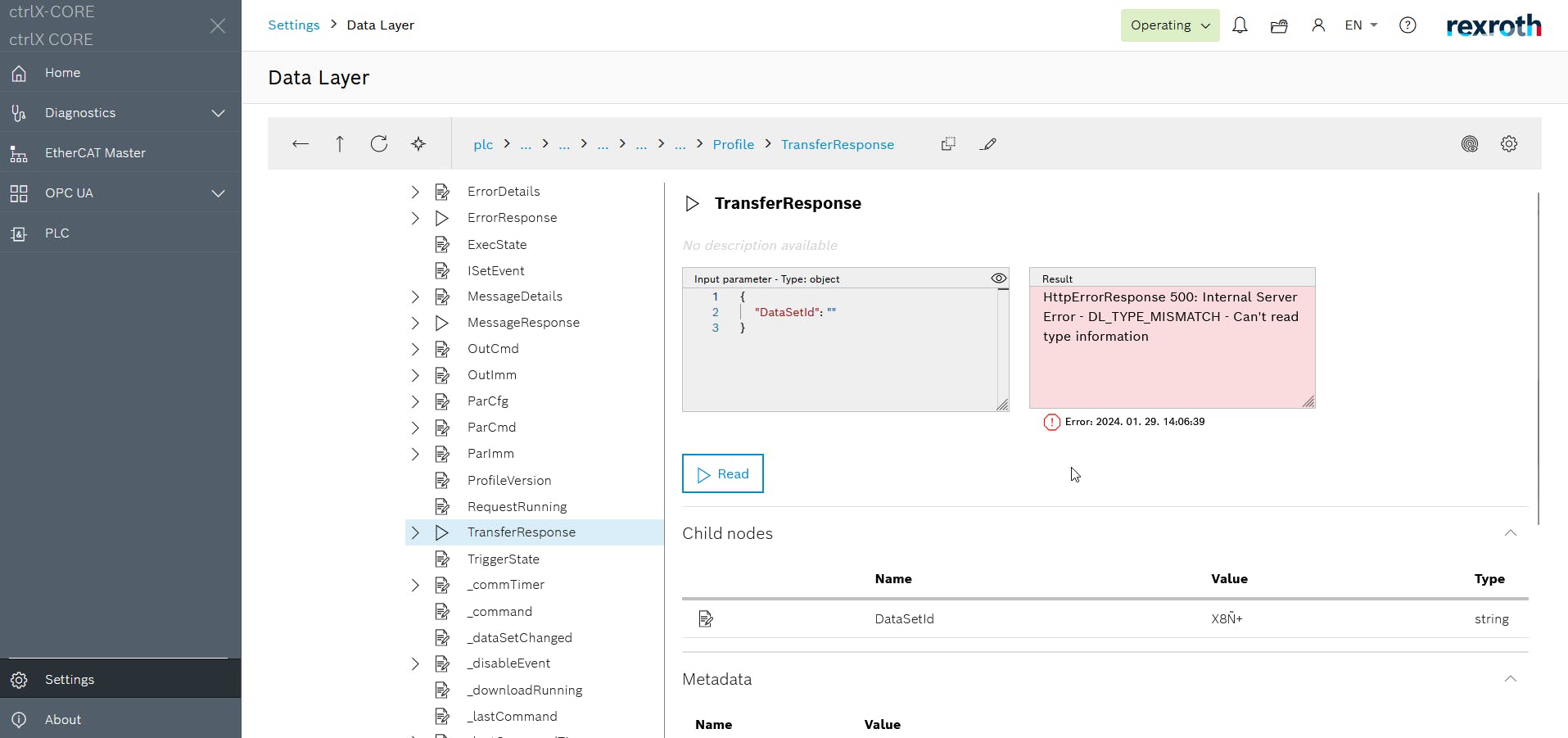
Task: Go up one level with up arrow
Action: pyautogui.click(x=340, y=144)
